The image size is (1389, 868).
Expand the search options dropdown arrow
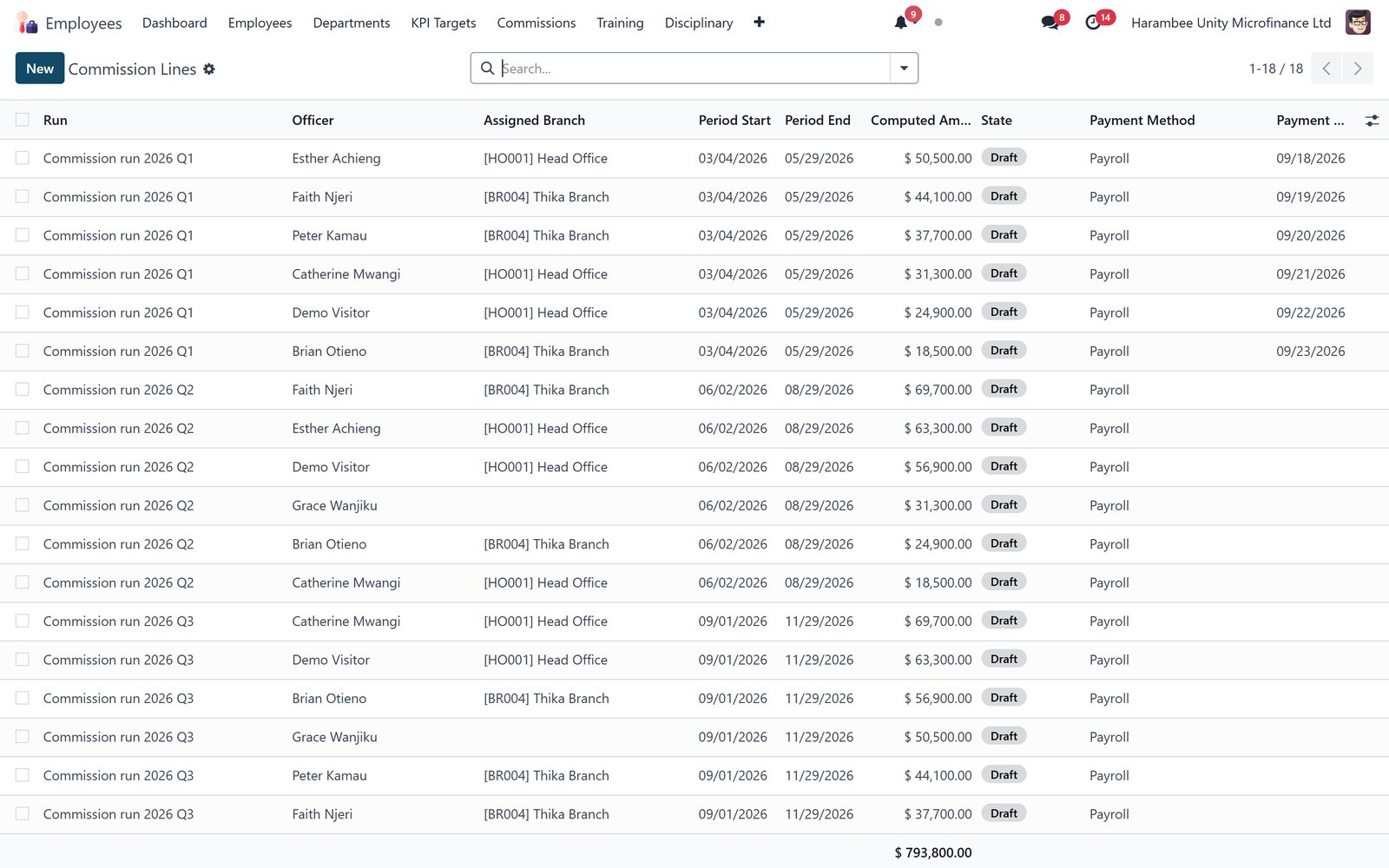point(904,69)
